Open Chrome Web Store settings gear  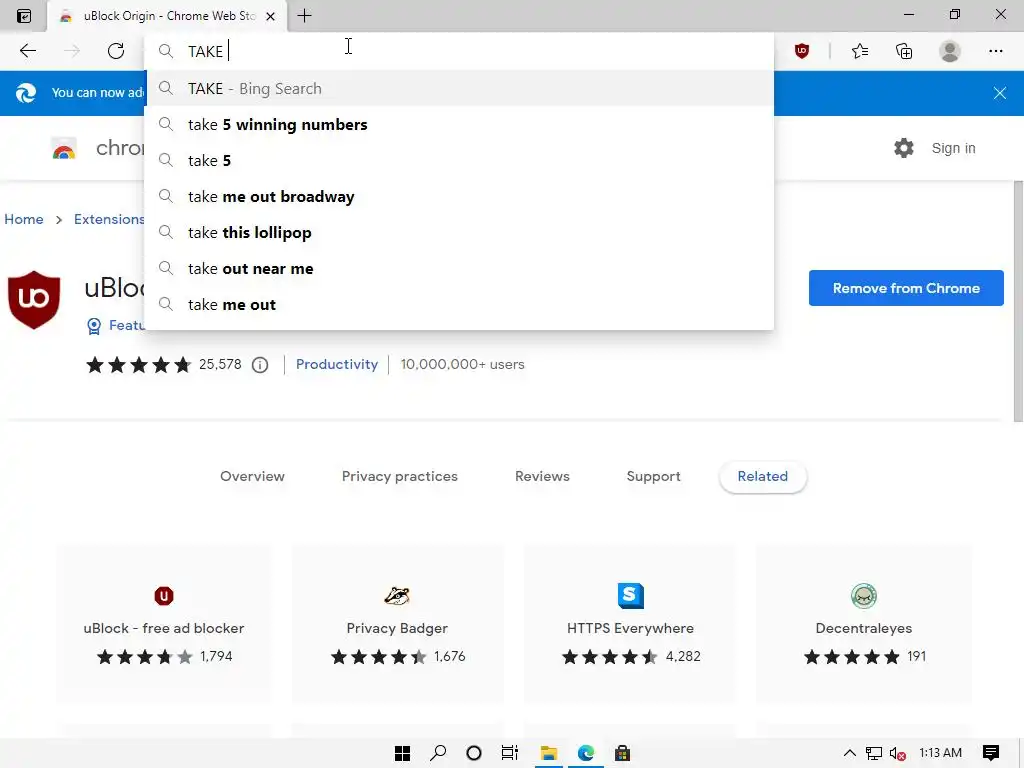pyautogui.click(x=904, y=148)
